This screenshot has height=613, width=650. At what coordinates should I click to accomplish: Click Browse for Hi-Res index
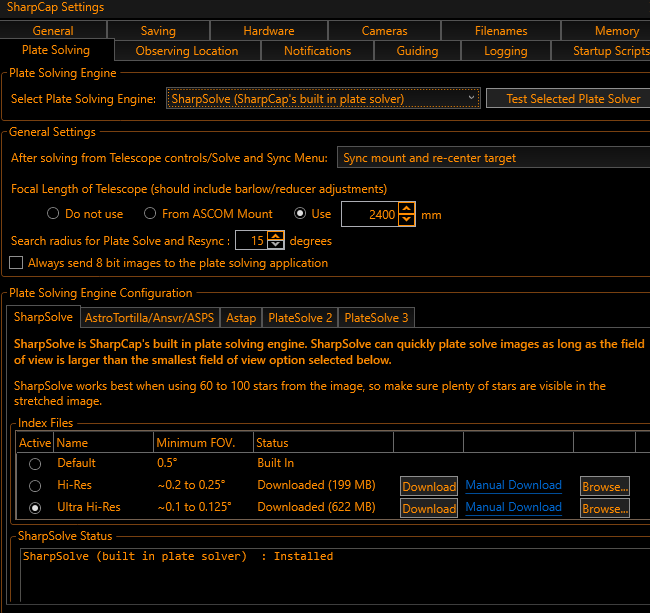[x=605, y=486]
